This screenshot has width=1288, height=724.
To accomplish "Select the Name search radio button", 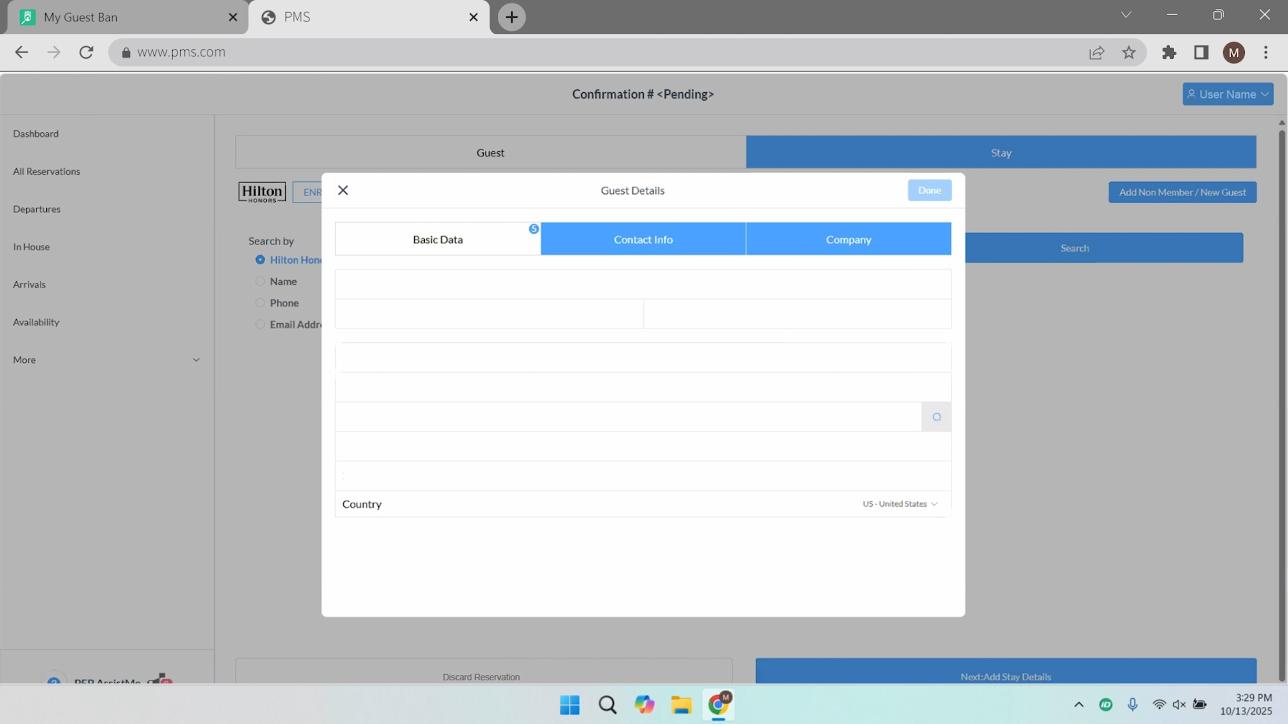I will [260, 282].
